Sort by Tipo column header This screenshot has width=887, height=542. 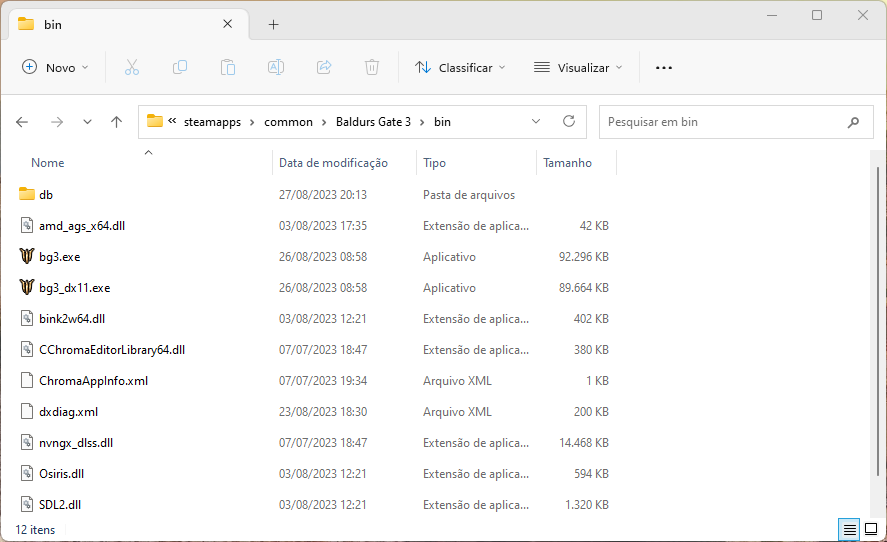point(434,163)
